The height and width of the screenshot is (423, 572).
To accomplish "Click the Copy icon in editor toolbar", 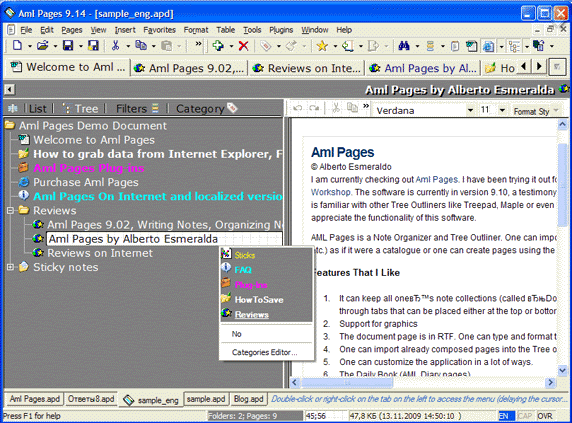I will [x=352, y=108].
